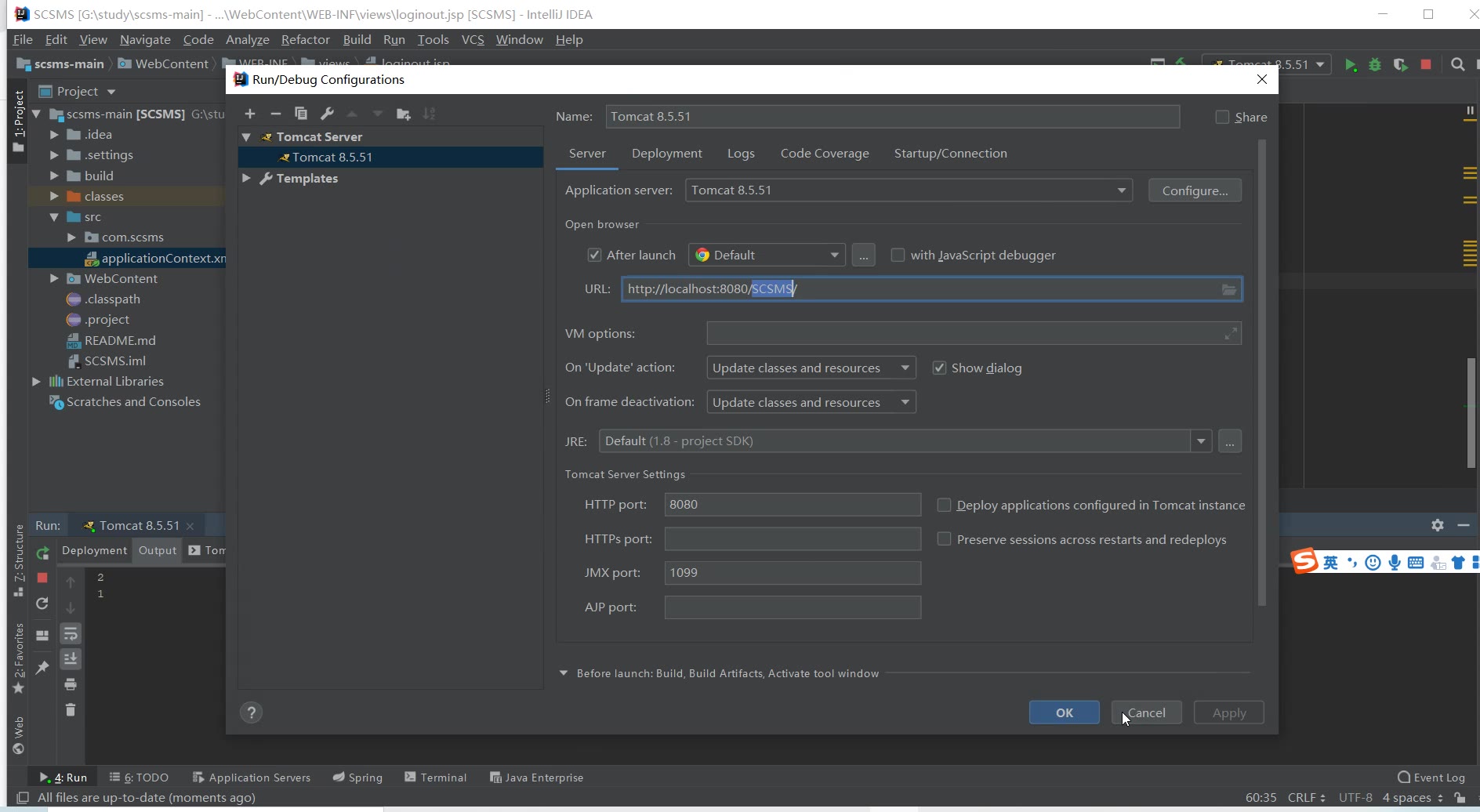Rerun server icon in Run panel
1480x812 pixels.
pos(42,553)
